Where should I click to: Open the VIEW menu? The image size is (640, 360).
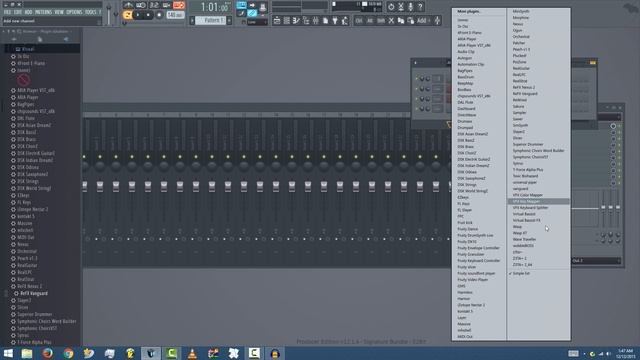tap(59, 12)
